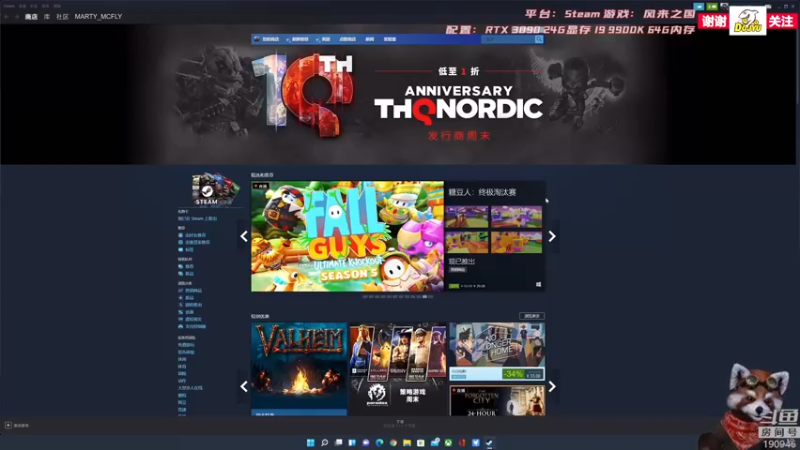Viewport: 800px width, 450px height.
Task: Click the -34% discount badge
Action: point(513,374)
